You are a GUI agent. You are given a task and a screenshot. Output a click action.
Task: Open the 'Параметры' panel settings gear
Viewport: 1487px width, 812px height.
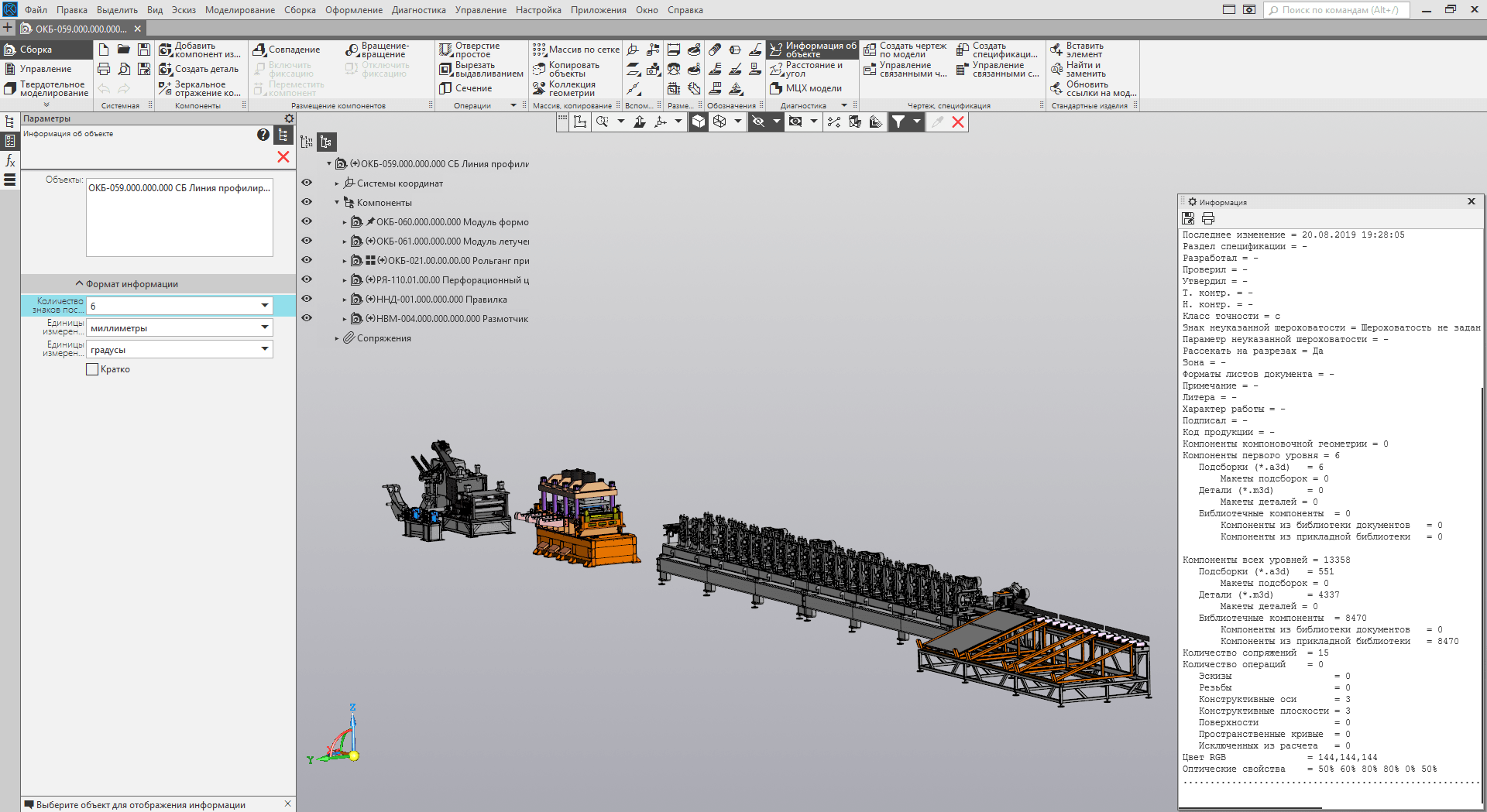point(289,118)
